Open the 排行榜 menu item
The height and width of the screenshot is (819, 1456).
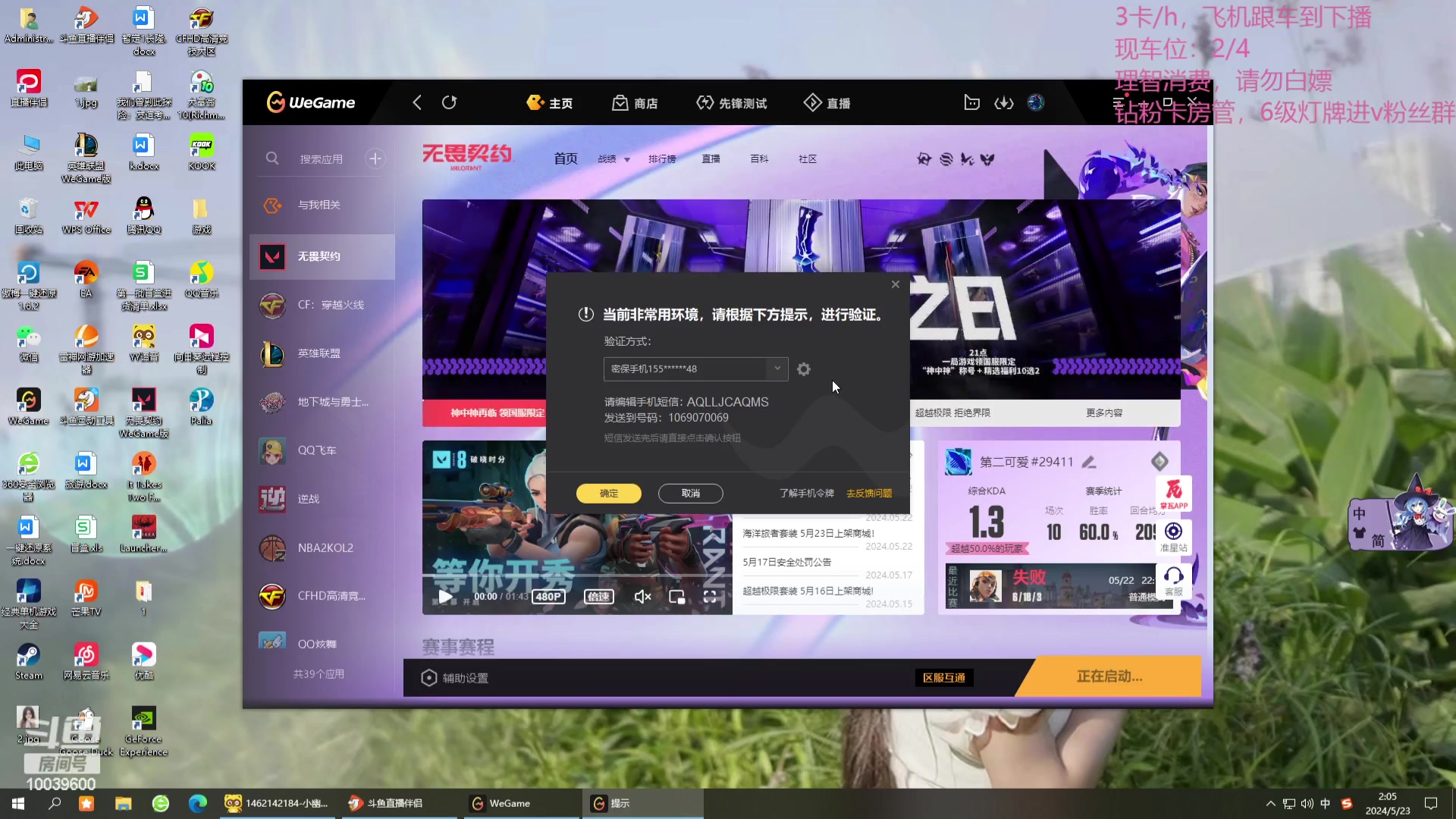coord(662,159)
